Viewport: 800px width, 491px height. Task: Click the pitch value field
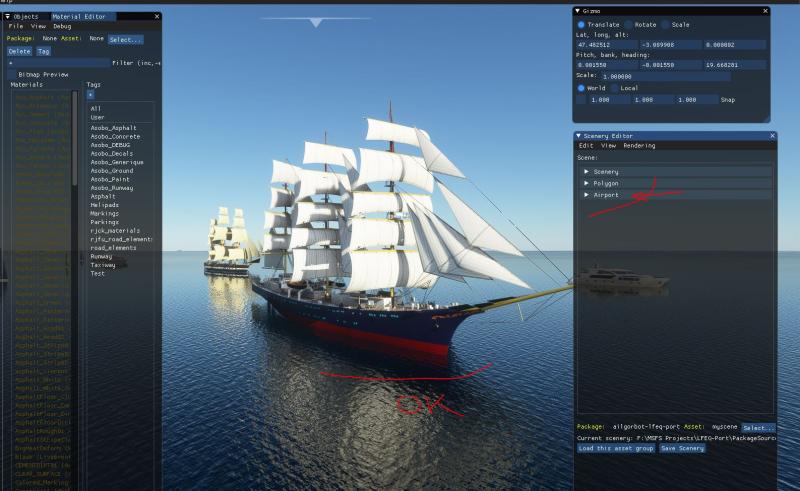(607, 65)
